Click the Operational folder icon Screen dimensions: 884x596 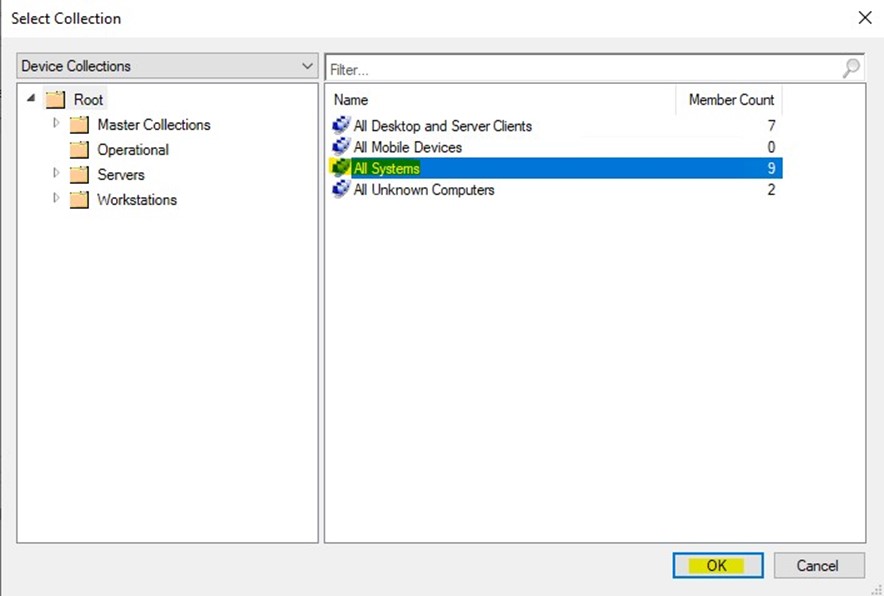(x=79, y=150)
